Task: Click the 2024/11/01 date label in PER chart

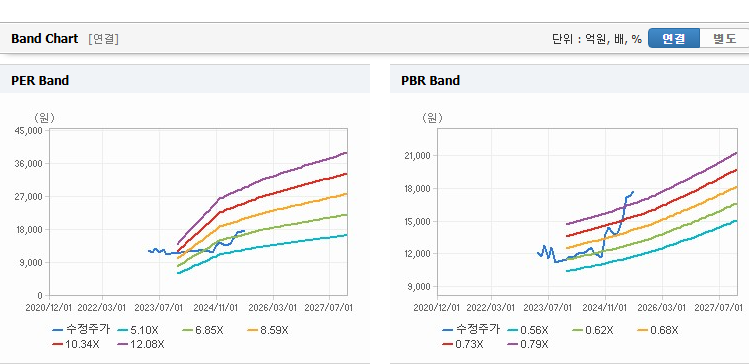Action: click(x=216, y=308)
